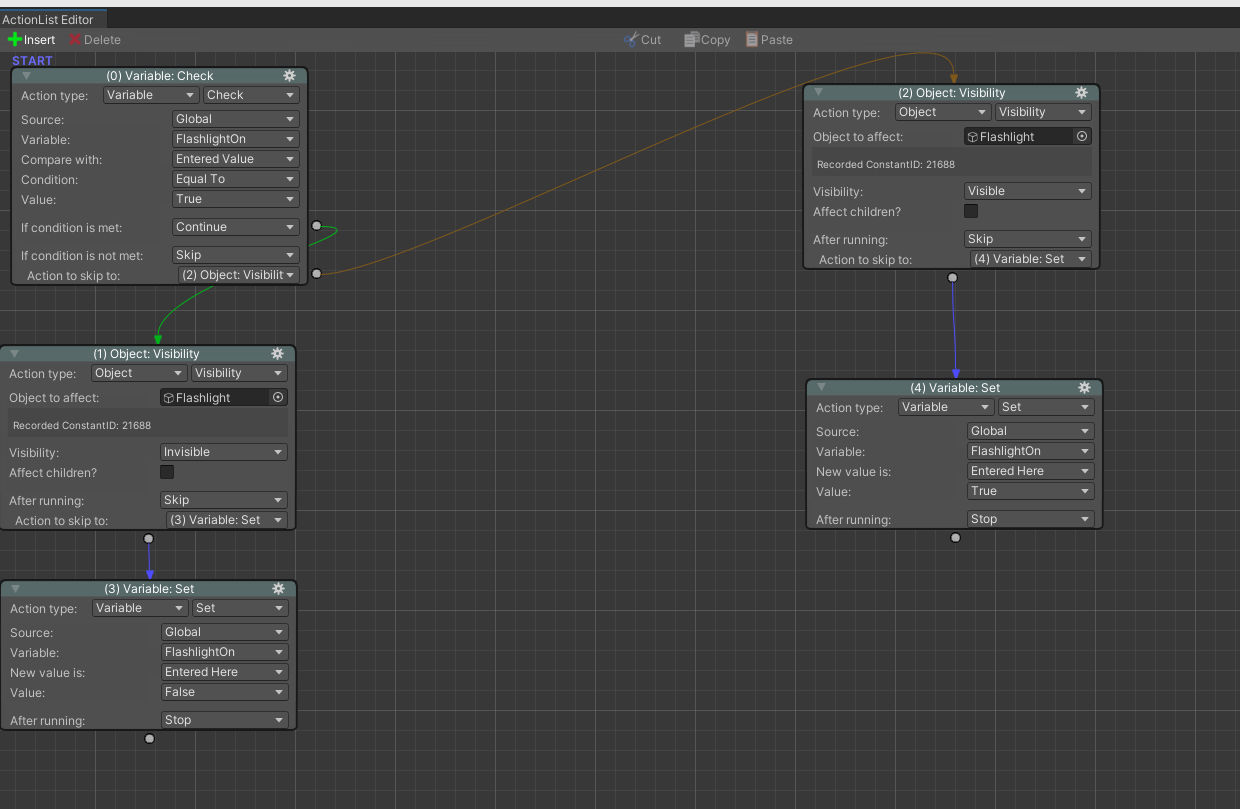Viewport: 1240px width, 809px height.
Task: Open Value True dropdown in node (0)
Action: point(236,199)
